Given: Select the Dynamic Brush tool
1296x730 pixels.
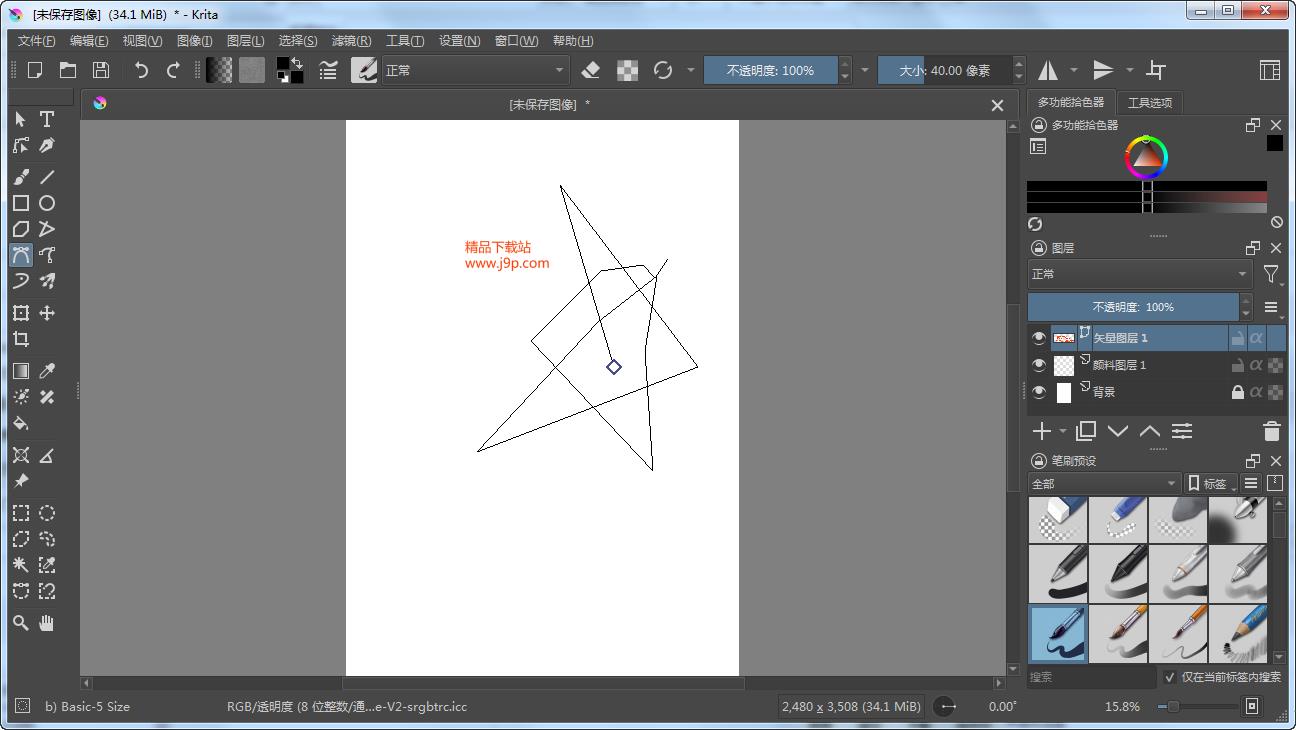Looking at the screenshot, I should pyautogui.click(x=21, y=281).
